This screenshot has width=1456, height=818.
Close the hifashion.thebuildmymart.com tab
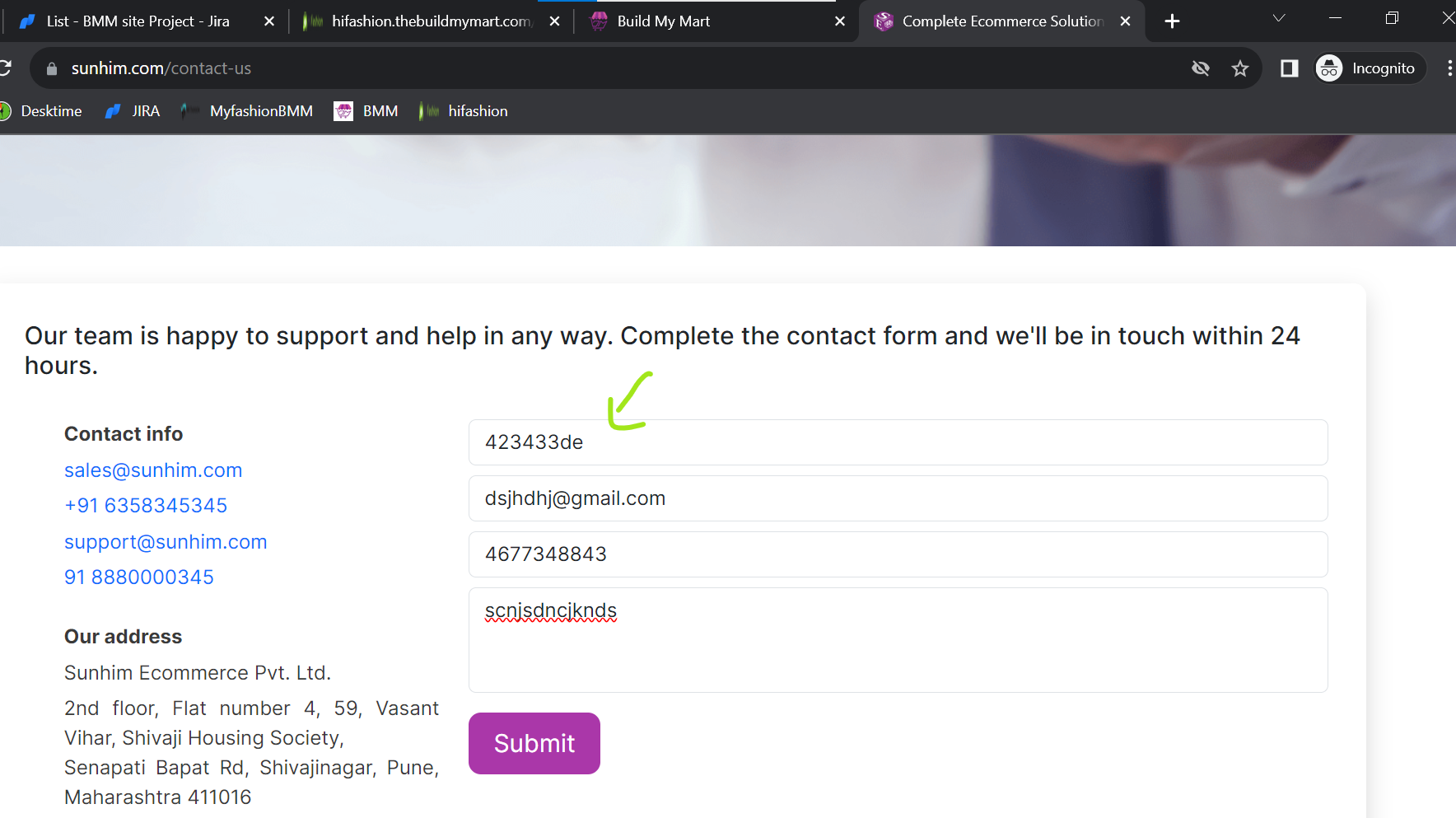[x=554, y=21]
